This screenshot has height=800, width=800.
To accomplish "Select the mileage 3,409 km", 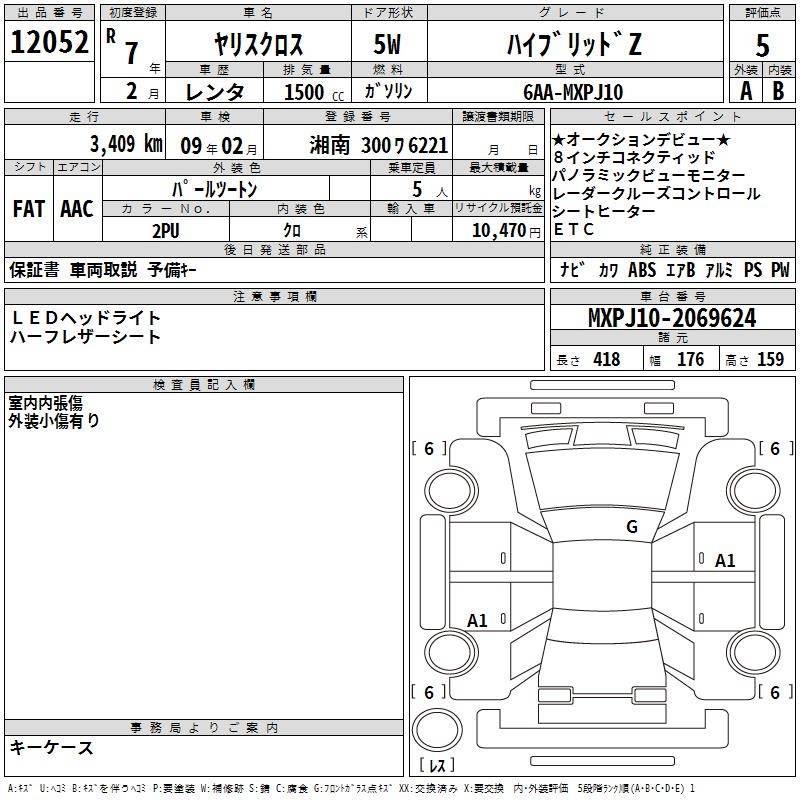I will coord(127,144).
